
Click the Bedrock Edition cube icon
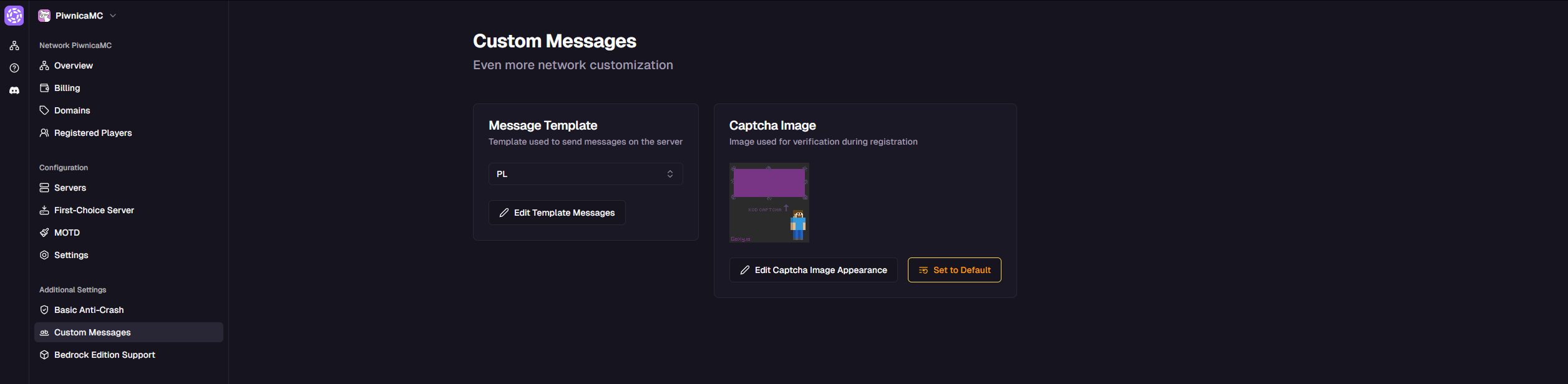pos(44,355)
